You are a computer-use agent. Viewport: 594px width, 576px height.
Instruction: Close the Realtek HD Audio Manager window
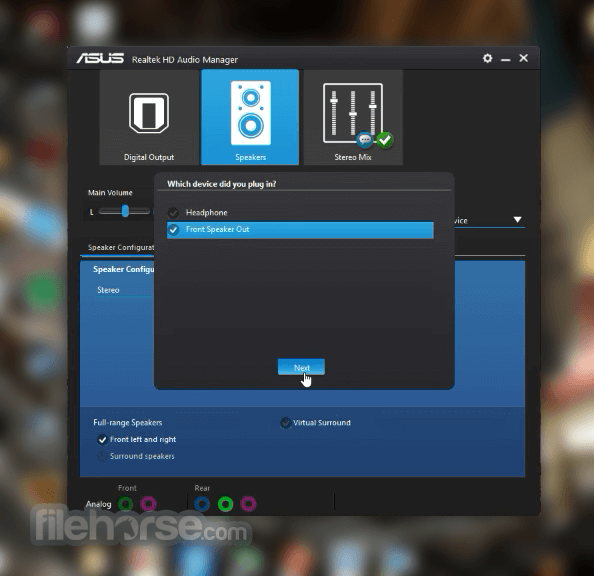[524, 58]
